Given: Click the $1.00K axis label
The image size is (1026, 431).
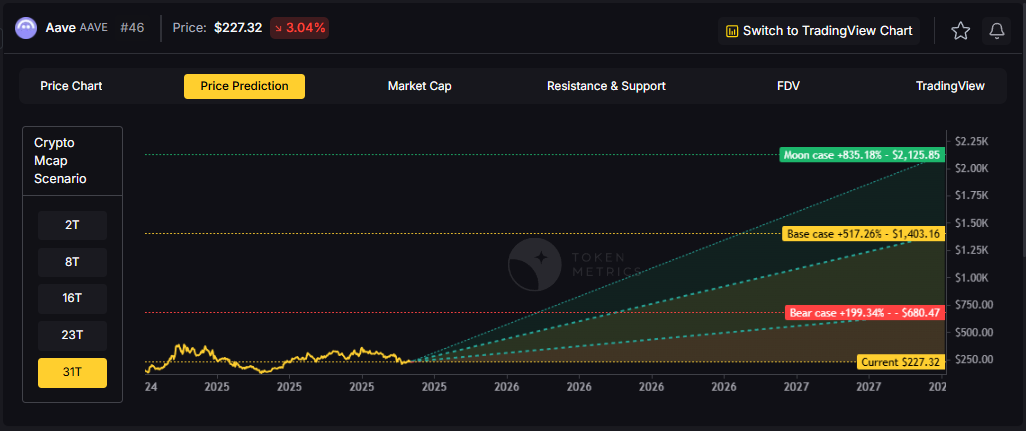Looking at the screenshot, I should click(972, 277).
